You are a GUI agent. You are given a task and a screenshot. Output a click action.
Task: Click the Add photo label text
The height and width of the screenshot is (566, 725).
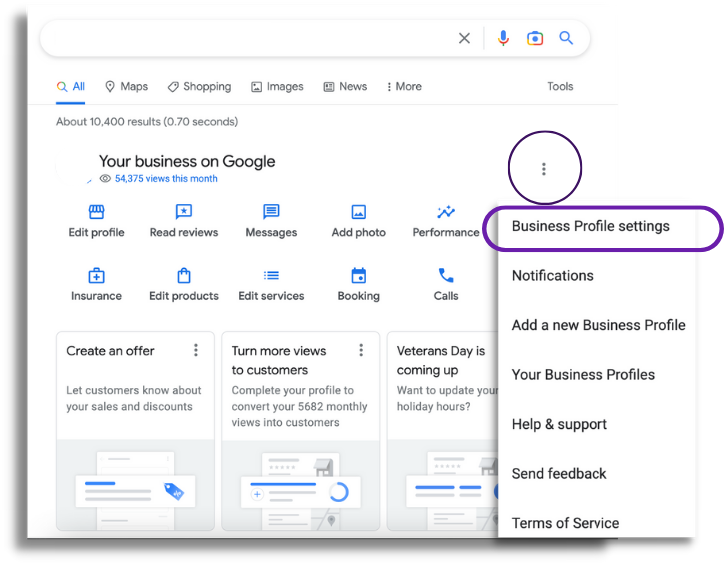[358, 232]
